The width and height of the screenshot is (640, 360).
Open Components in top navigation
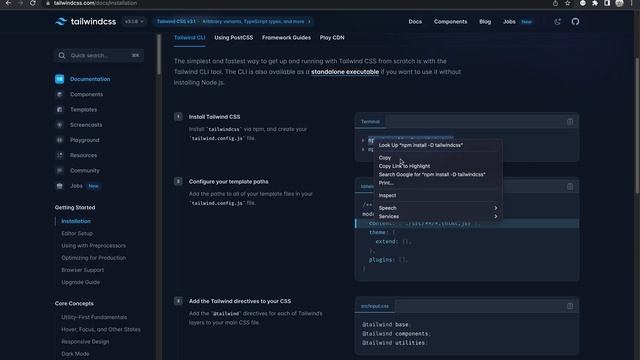point(450,22)
